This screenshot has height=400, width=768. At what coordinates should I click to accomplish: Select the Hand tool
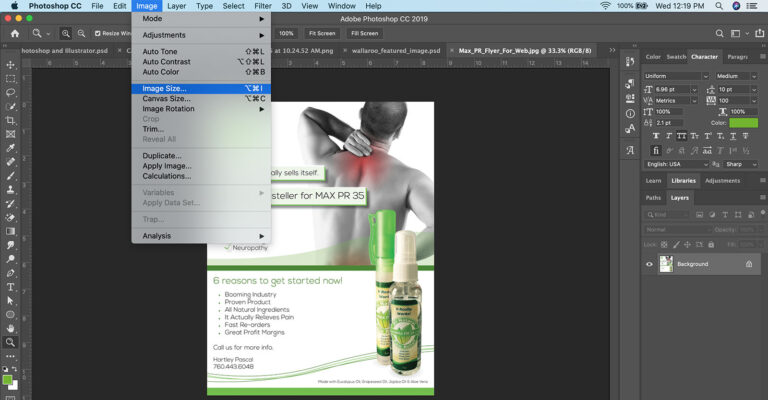[10, 329]
